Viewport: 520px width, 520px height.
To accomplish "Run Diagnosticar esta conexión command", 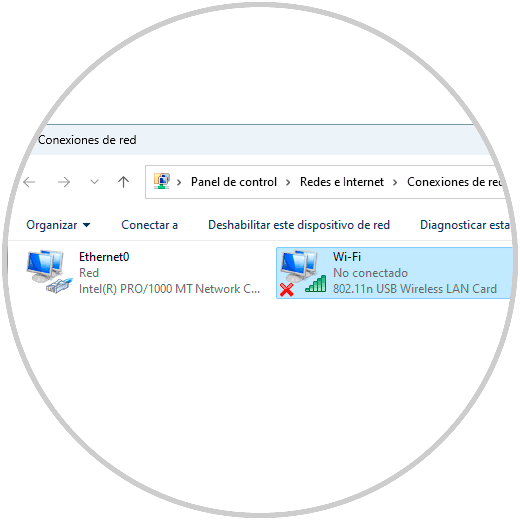I will 465,225.
